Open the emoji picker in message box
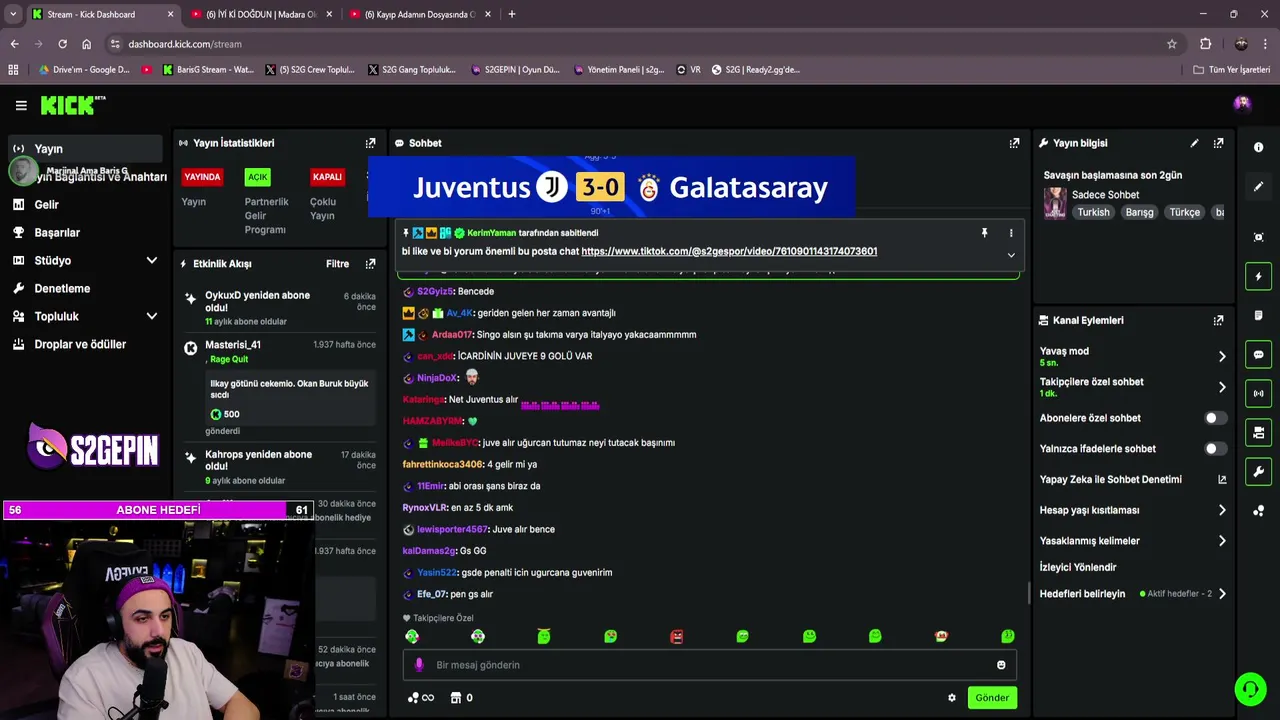This screenshot has width=1280, height=720. pos(1001,665)
